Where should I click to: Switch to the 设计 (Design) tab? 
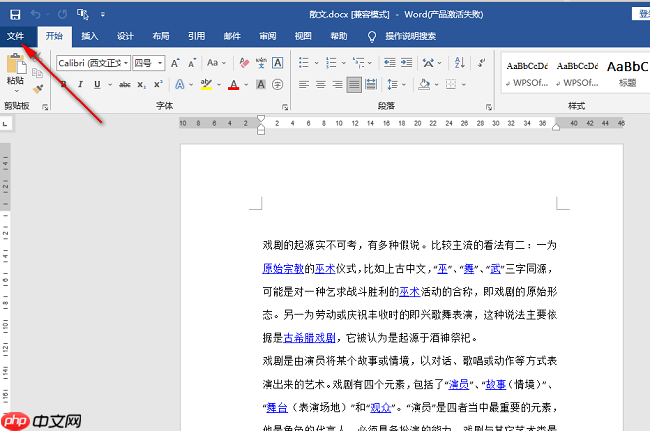pyautogui.click(x=125, y=36)
